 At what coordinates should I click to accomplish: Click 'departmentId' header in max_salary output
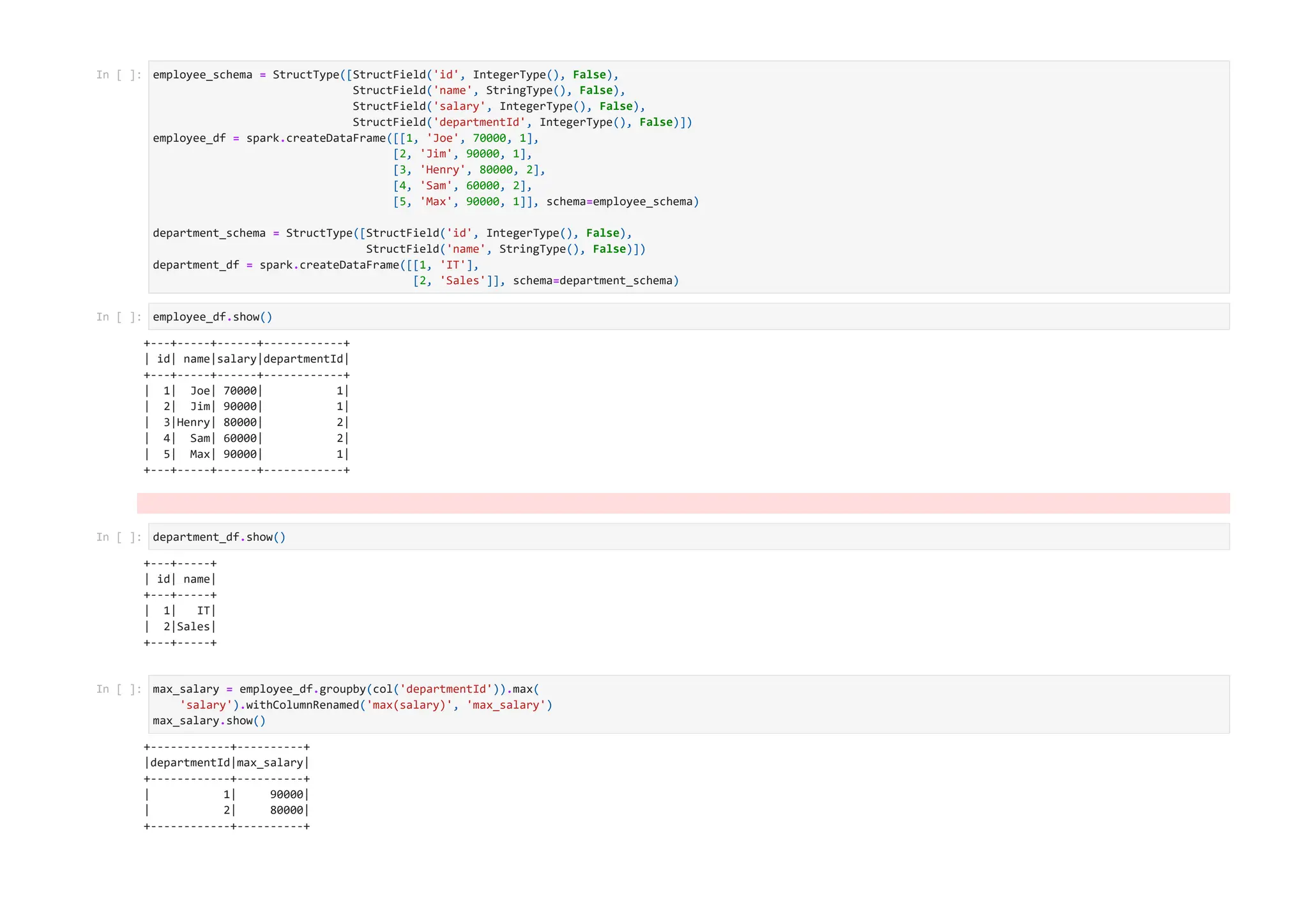pos(190,762)
